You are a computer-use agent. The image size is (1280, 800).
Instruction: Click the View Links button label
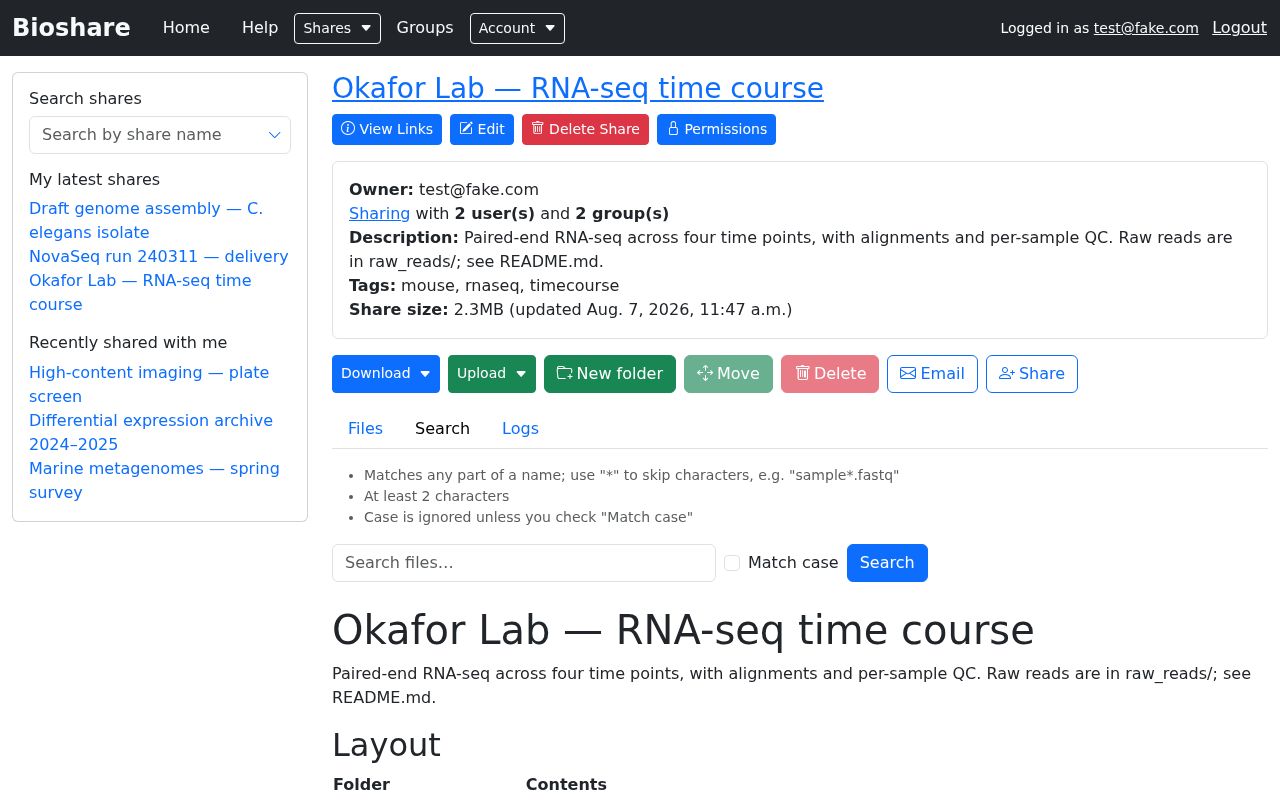[396, 129]
